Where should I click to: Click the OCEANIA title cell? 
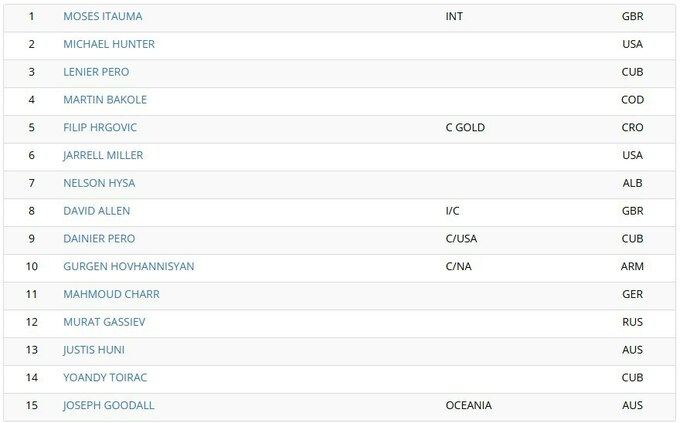[x=468, y=405]
